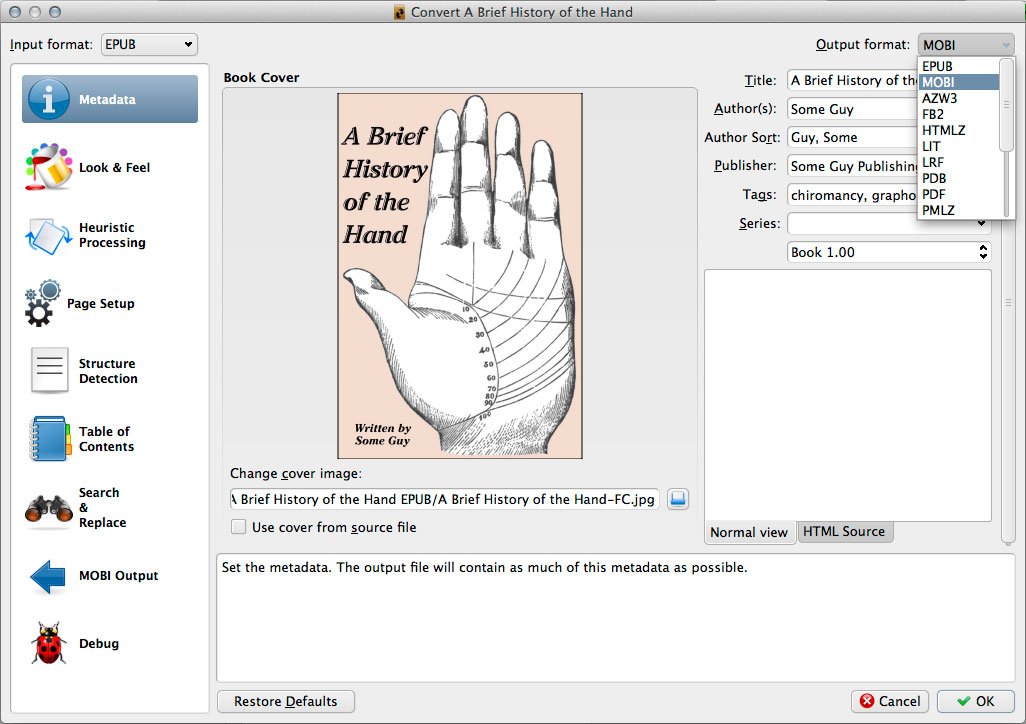
Task: Open the Metadata section
Action: pyautogui.click(x=108, y=99)
